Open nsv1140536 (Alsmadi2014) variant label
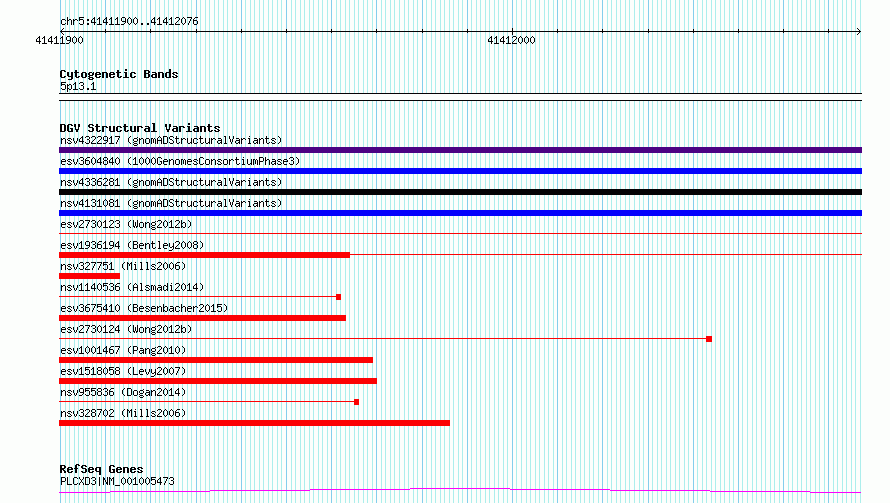 click(132, 287)
